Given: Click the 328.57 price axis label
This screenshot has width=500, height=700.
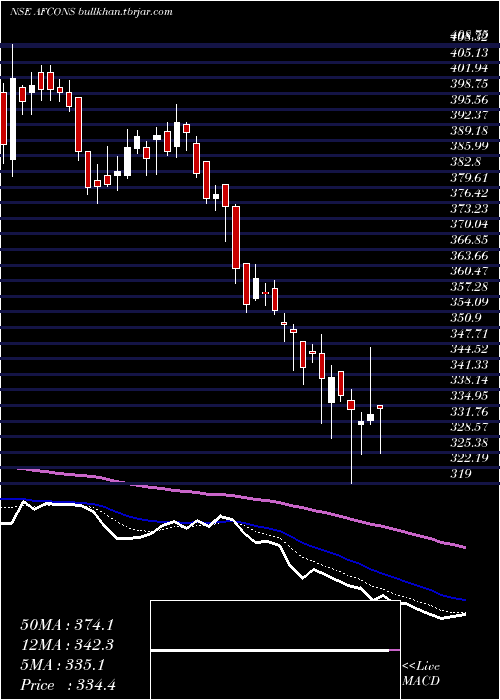Looking at the screenshot, I should tap(468, 427).
